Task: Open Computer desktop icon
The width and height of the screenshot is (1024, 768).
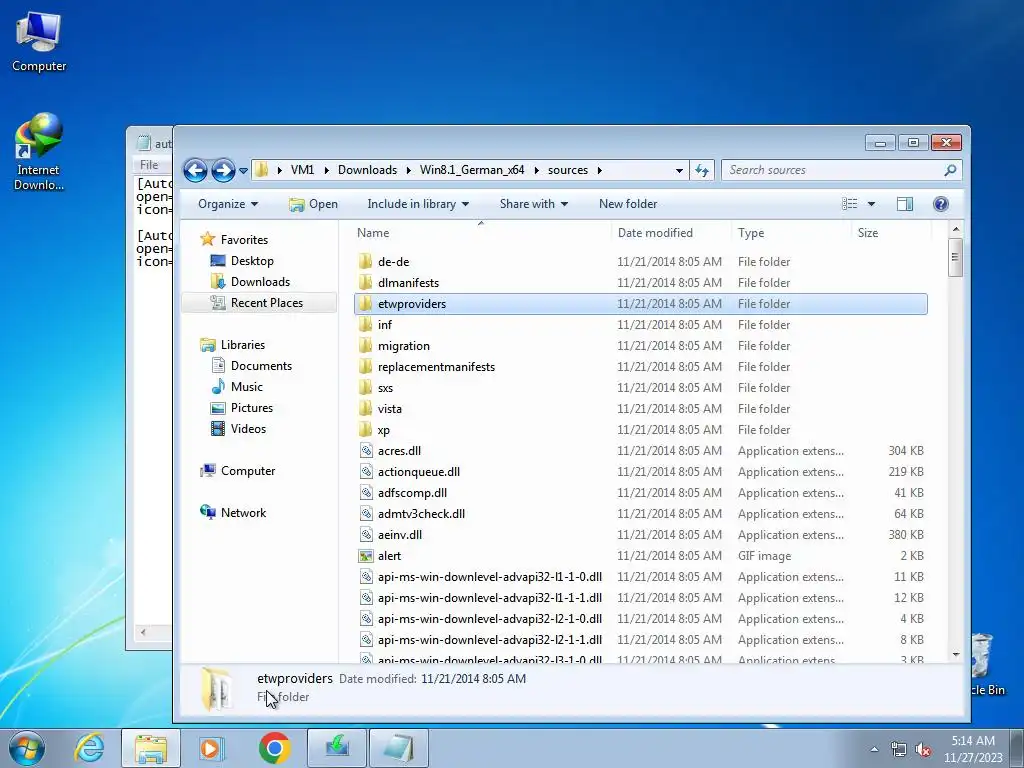Action: click(39, 41)
